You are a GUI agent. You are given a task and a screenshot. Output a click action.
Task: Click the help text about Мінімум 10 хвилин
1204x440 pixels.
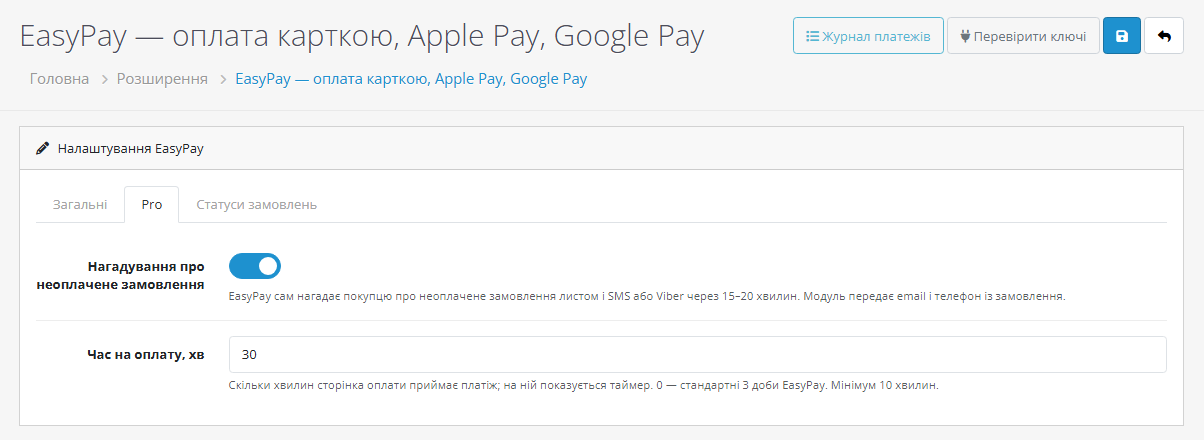point(584,385)
